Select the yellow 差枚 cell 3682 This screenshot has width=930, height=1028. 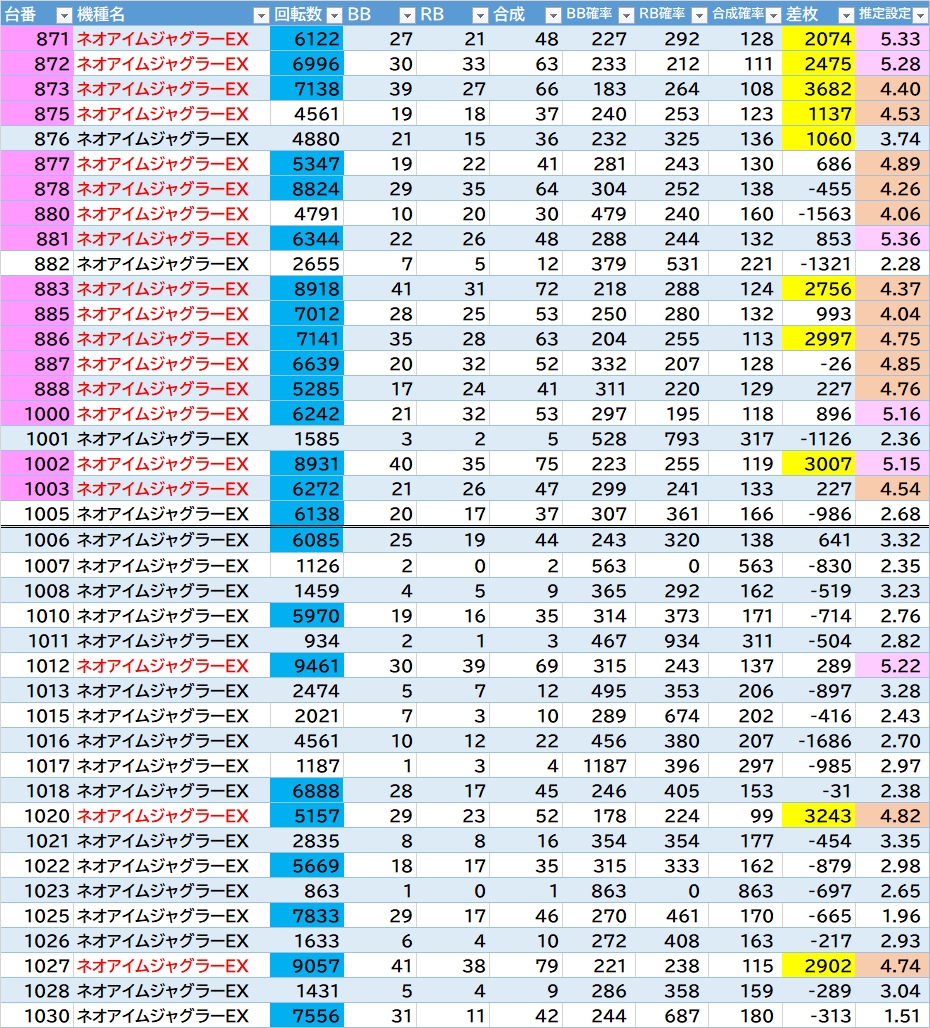tap(820, 89)
